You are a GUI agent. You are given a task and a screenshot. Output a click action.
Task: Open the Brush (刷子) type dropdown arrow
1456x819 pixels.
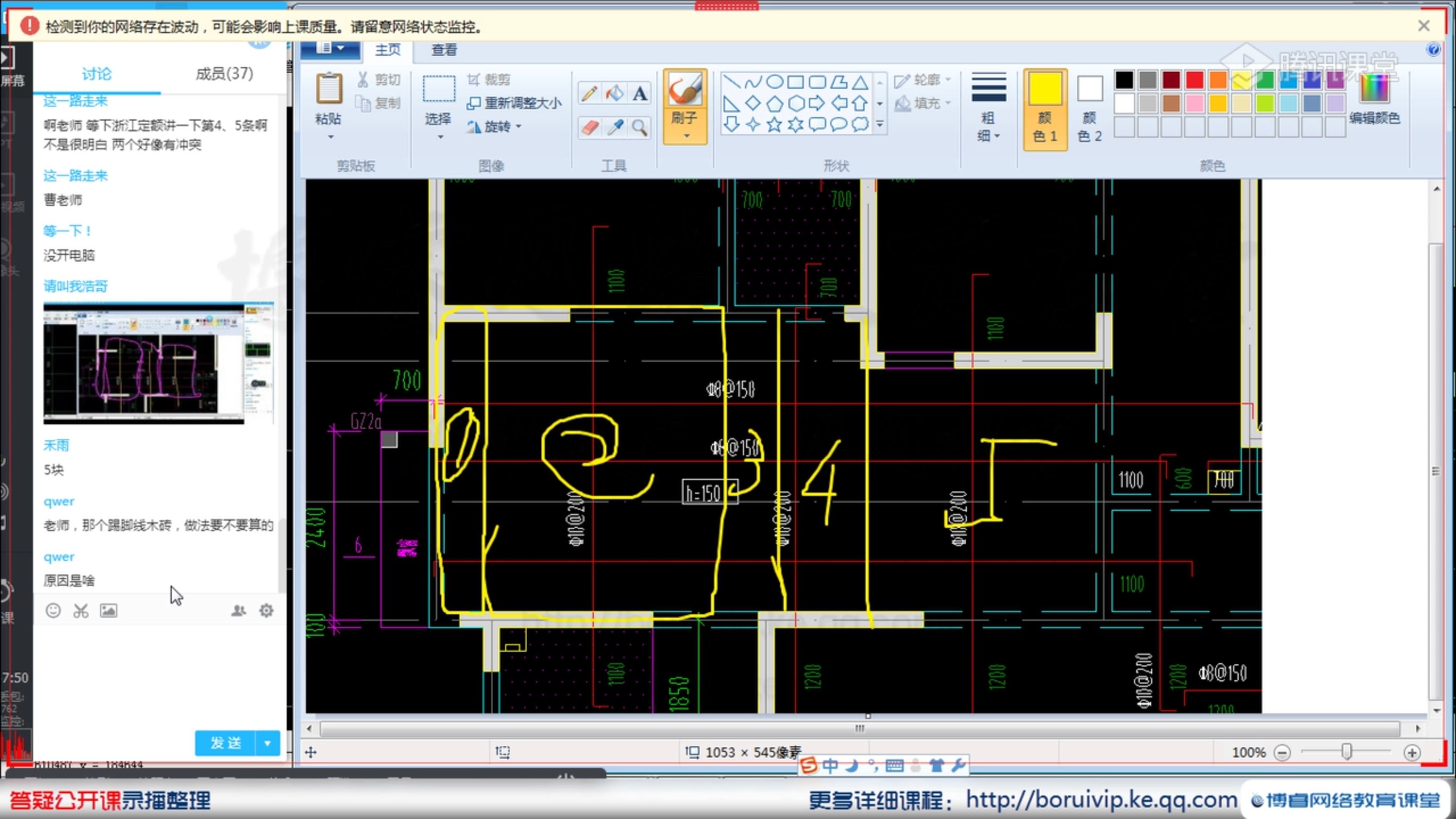coord(686,136)
